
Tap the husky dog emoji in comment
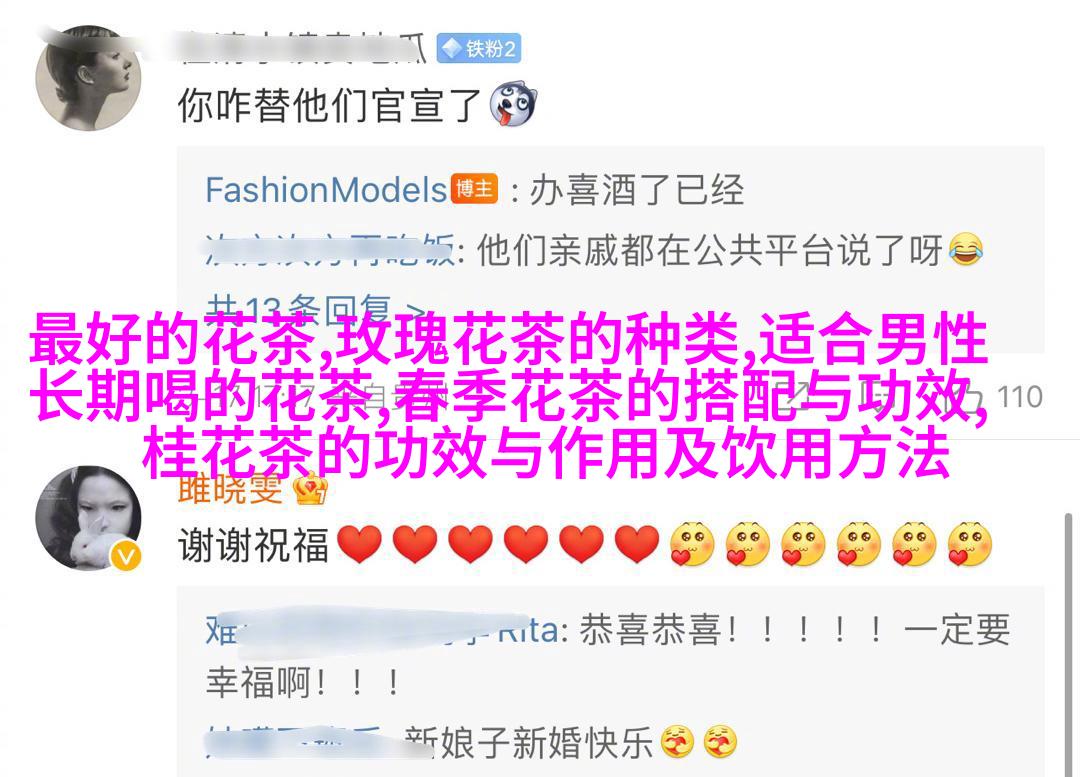[x=512, y=105]
